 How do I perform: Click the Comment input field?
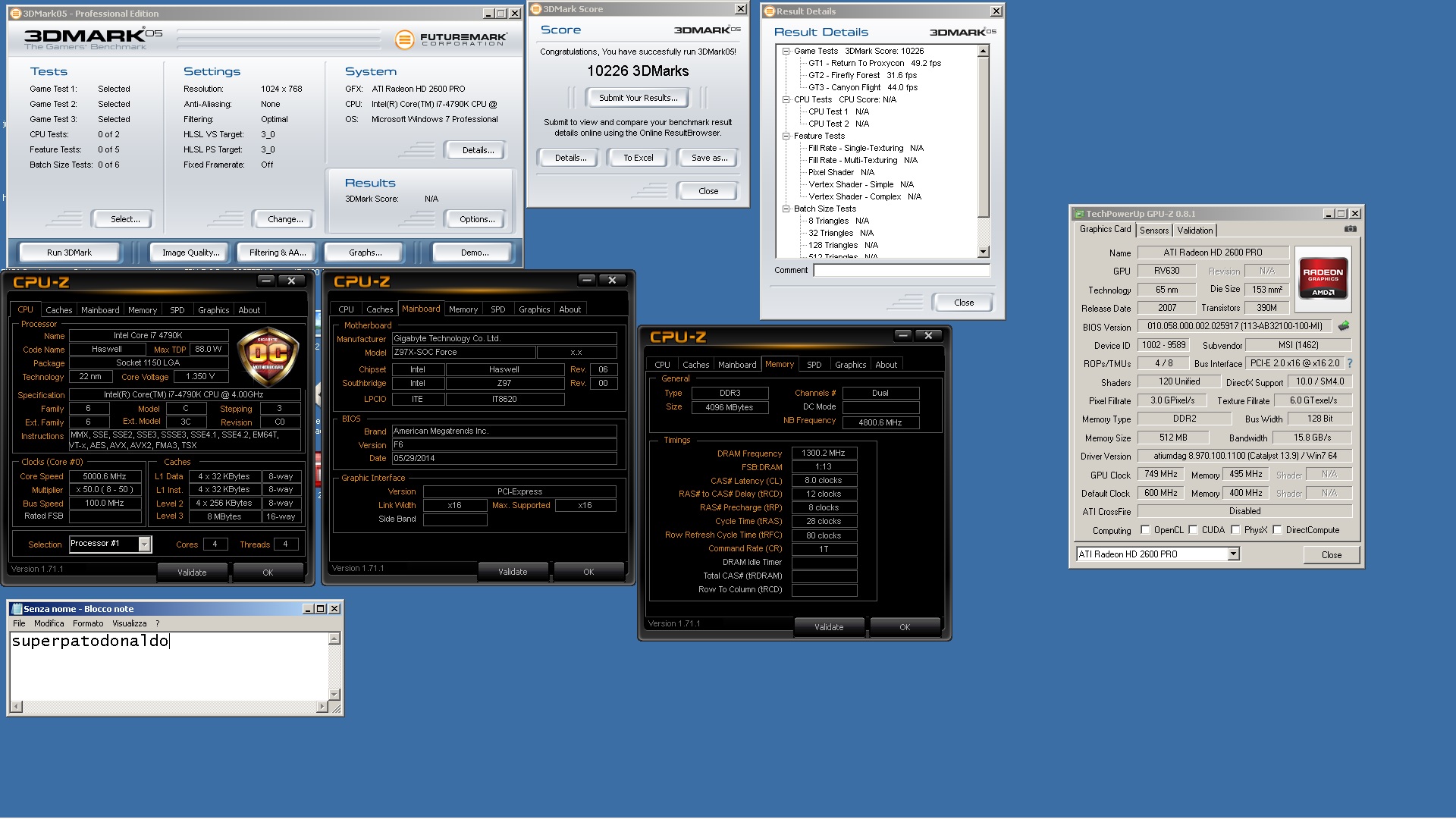(x=902, y=270)
